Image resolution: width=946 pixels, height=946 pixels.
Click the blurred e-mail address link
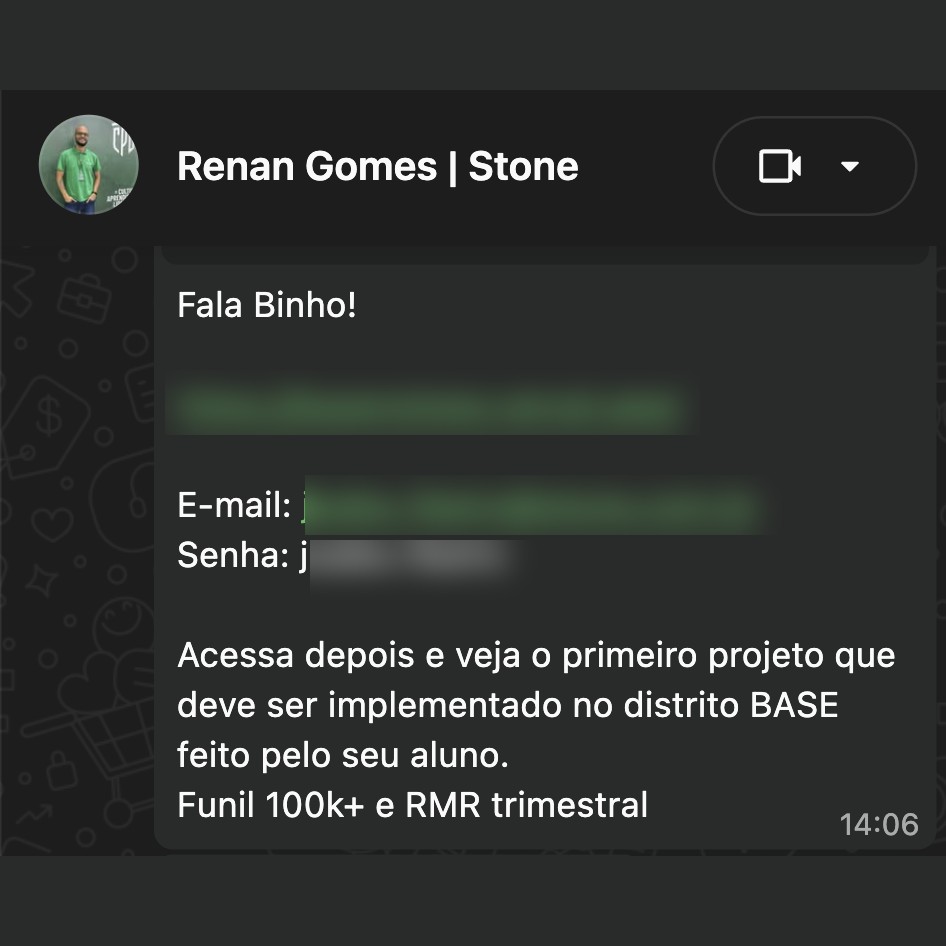coord(530,506)
